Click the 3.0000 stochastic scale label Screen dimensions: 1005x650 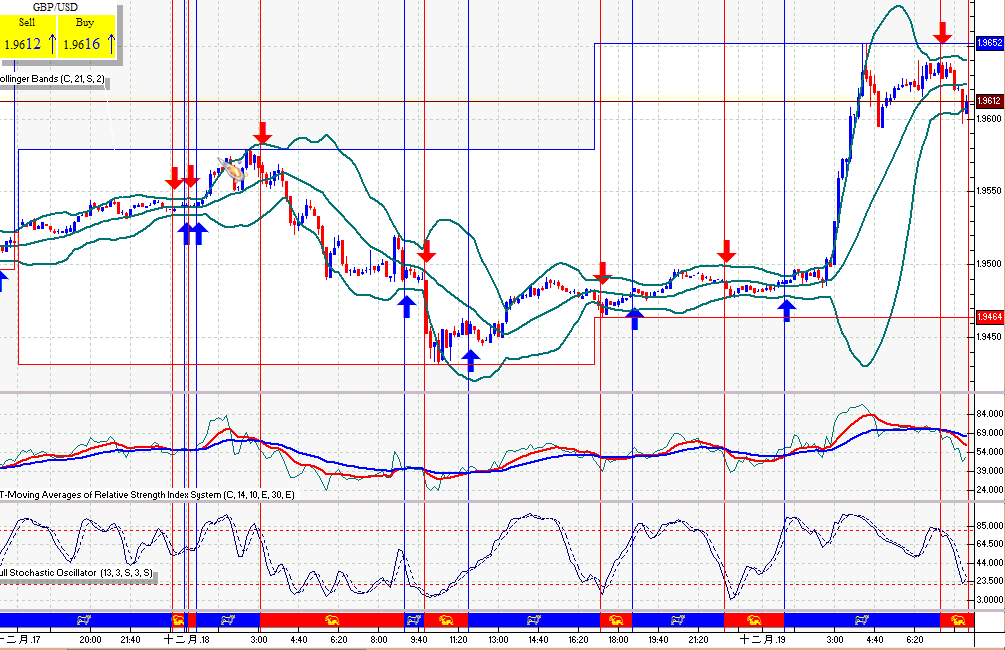tap(990, 600)
